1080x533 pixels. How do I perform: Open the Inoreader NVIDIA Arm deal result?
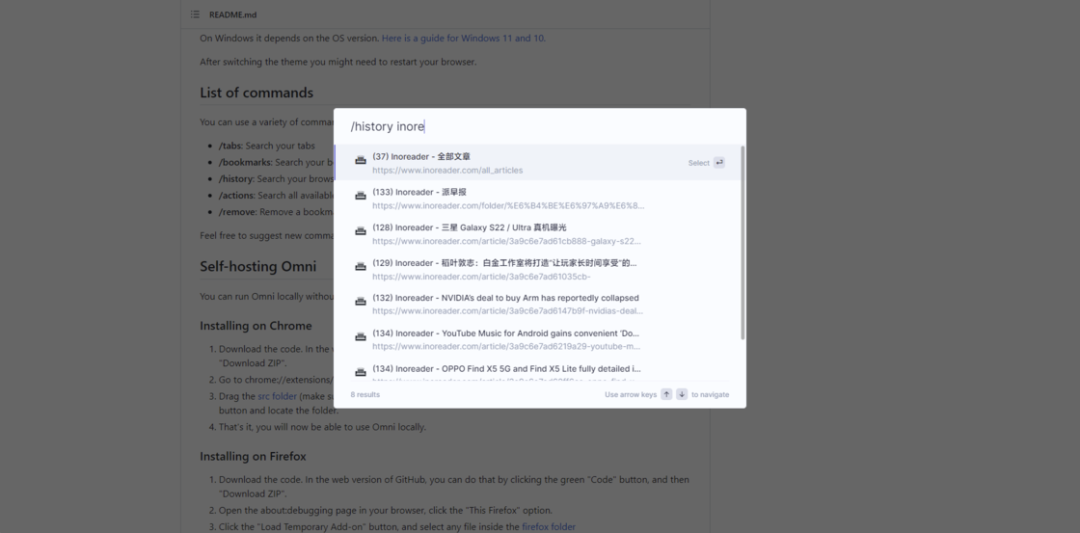coord(538,304)
